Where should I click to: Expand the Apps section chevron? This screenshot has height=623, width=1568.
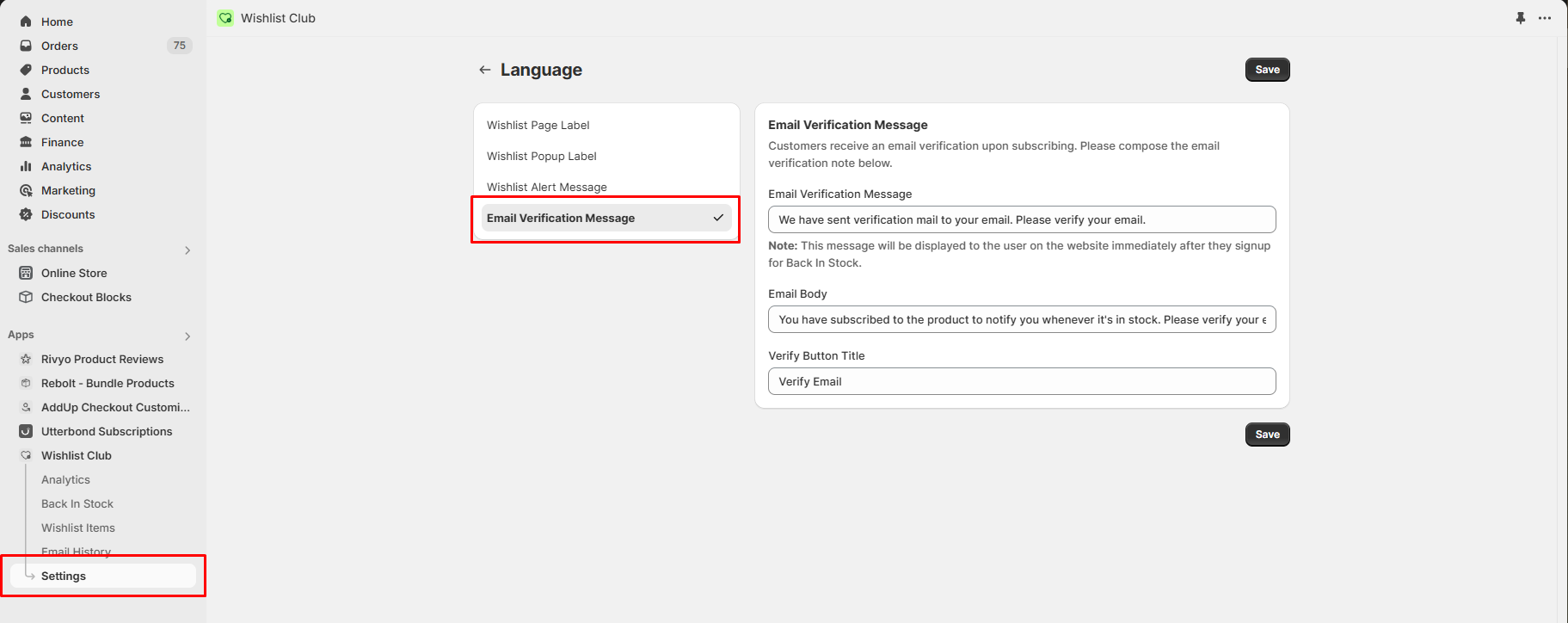point(188,336)
